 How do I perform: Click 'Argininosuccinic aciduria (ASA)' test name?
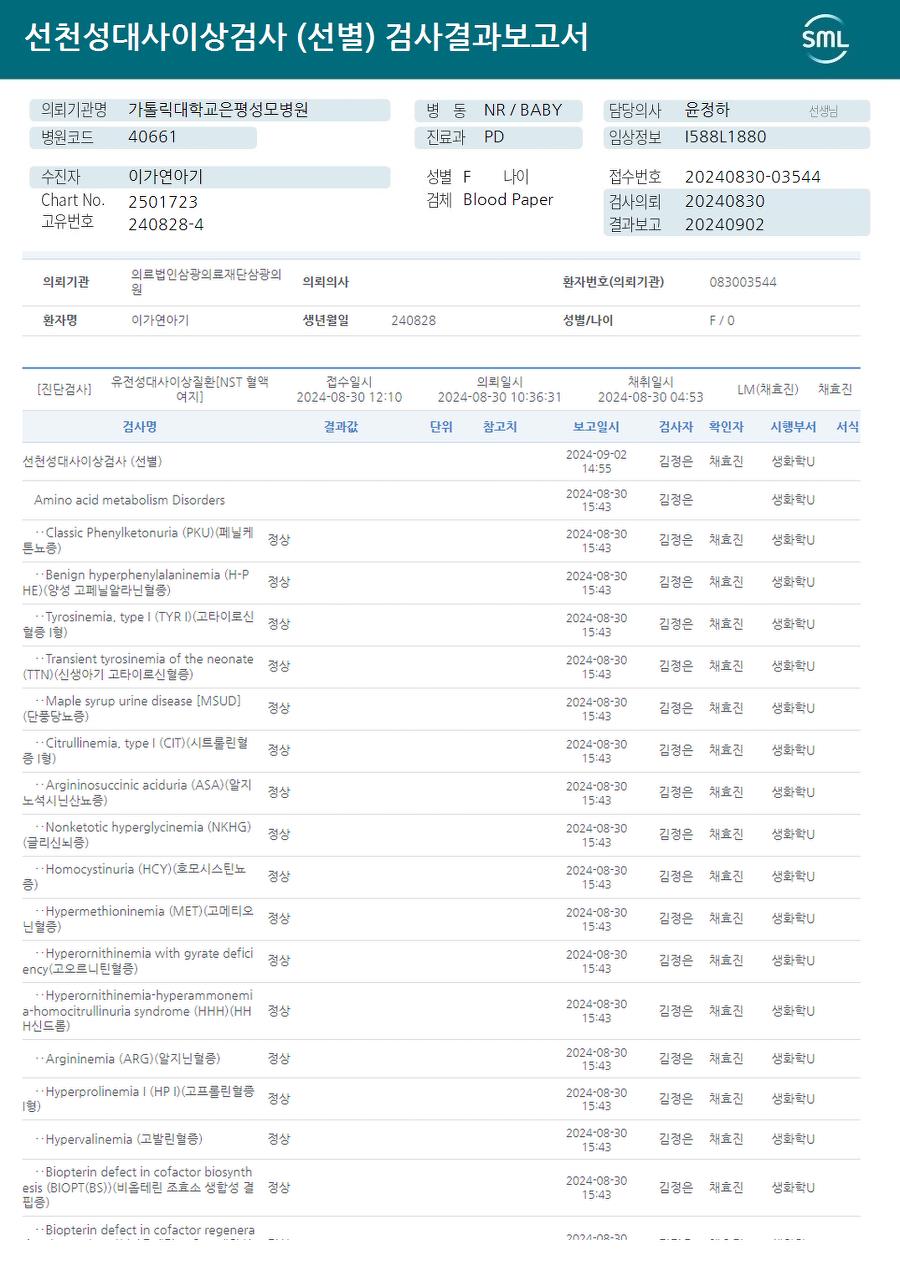point(137,792)
